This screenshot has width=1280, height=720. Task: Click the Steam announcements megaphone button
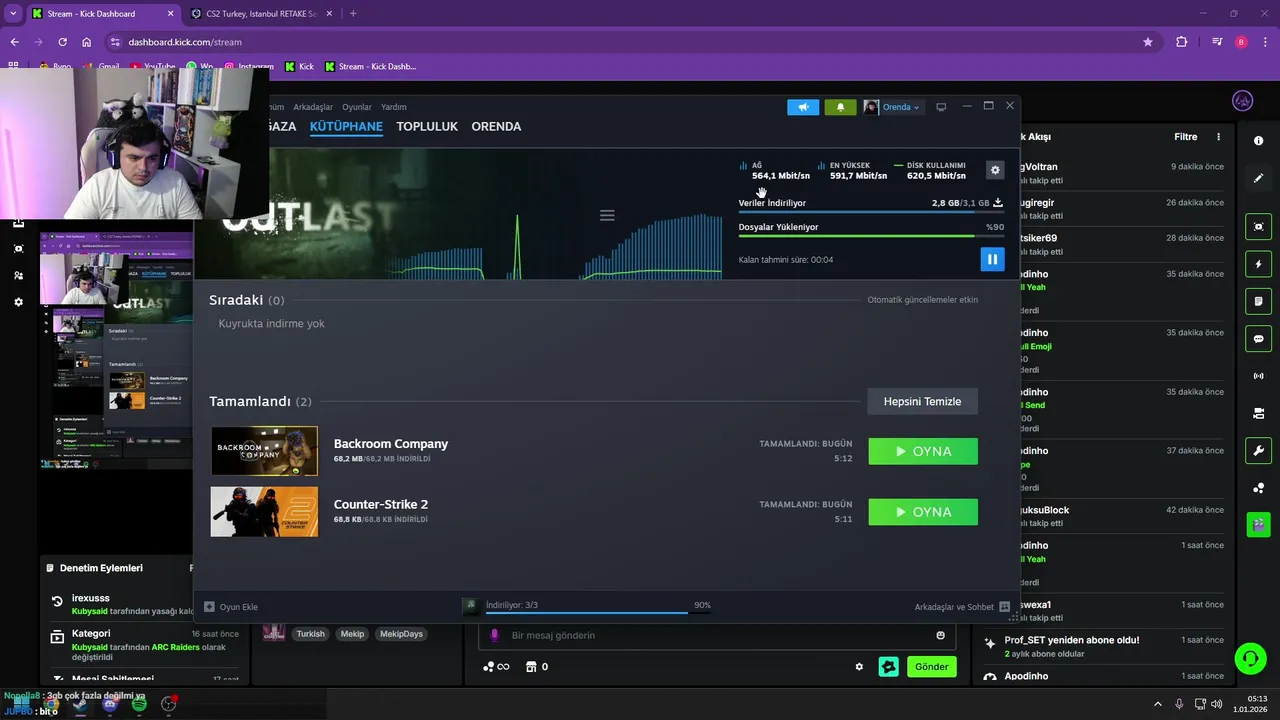pos(803,107)
